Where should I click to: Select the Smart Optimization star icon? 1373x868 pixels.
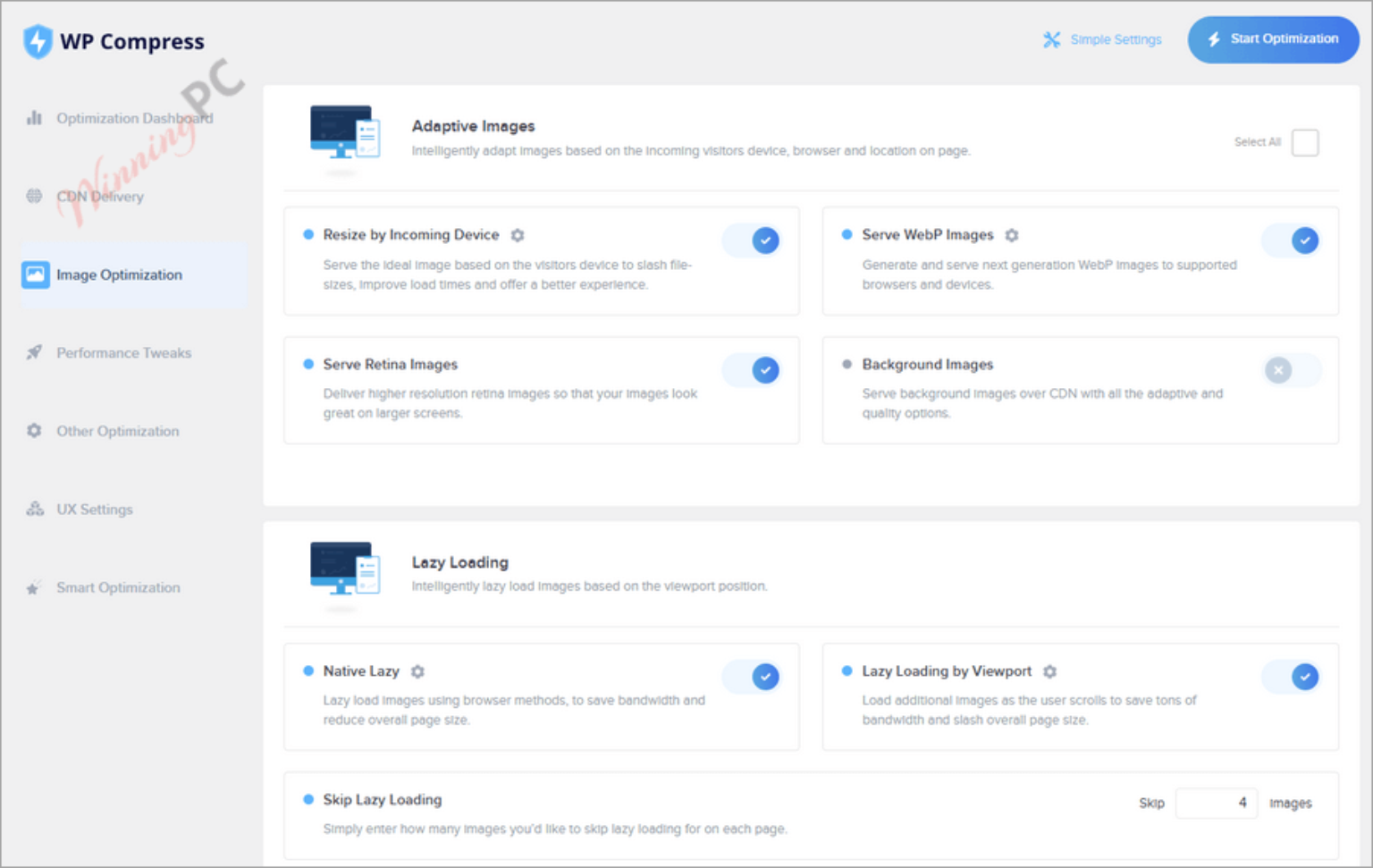[x=33, y=587]
